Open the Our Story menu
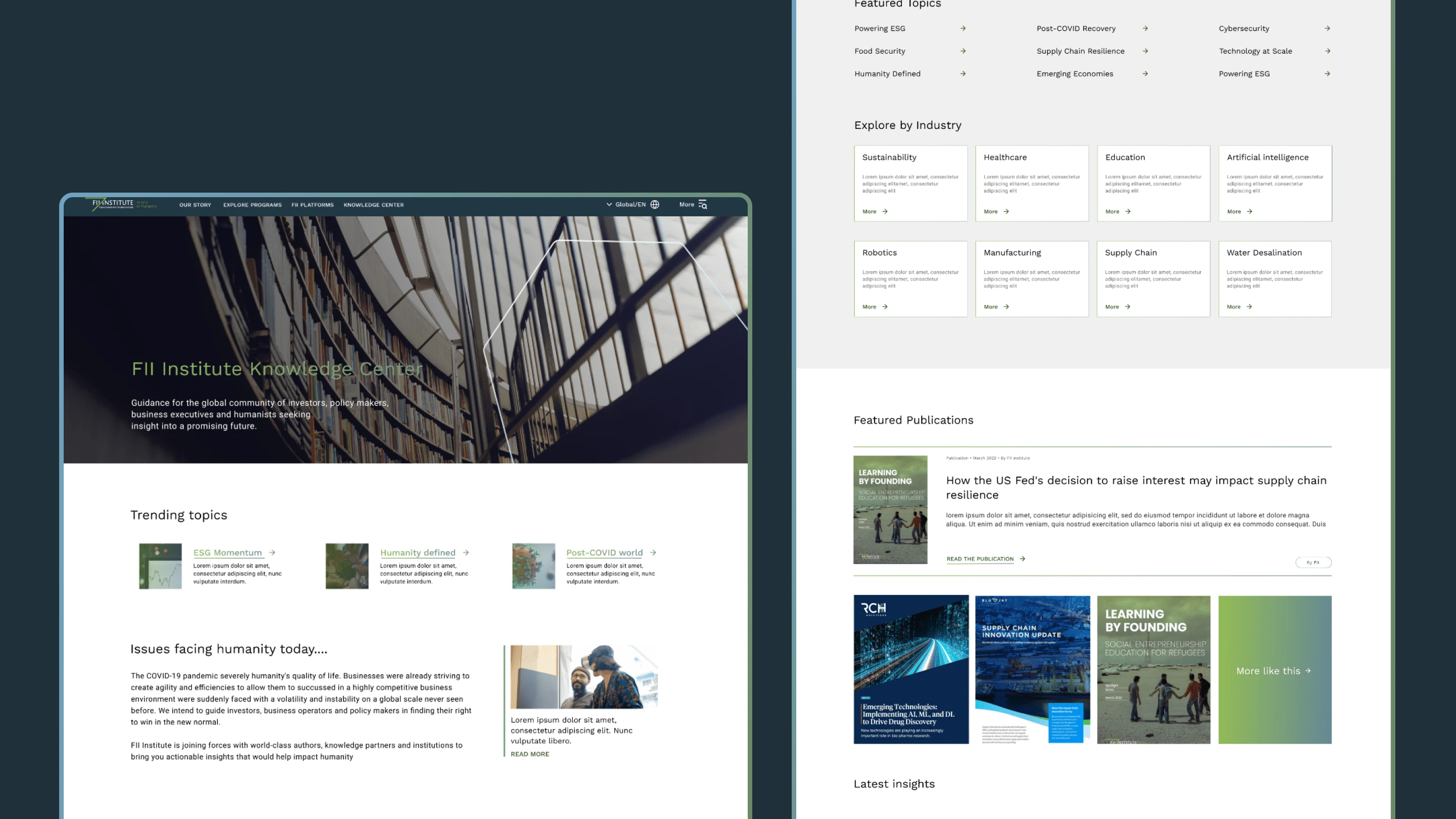 [x=195, y=205]
